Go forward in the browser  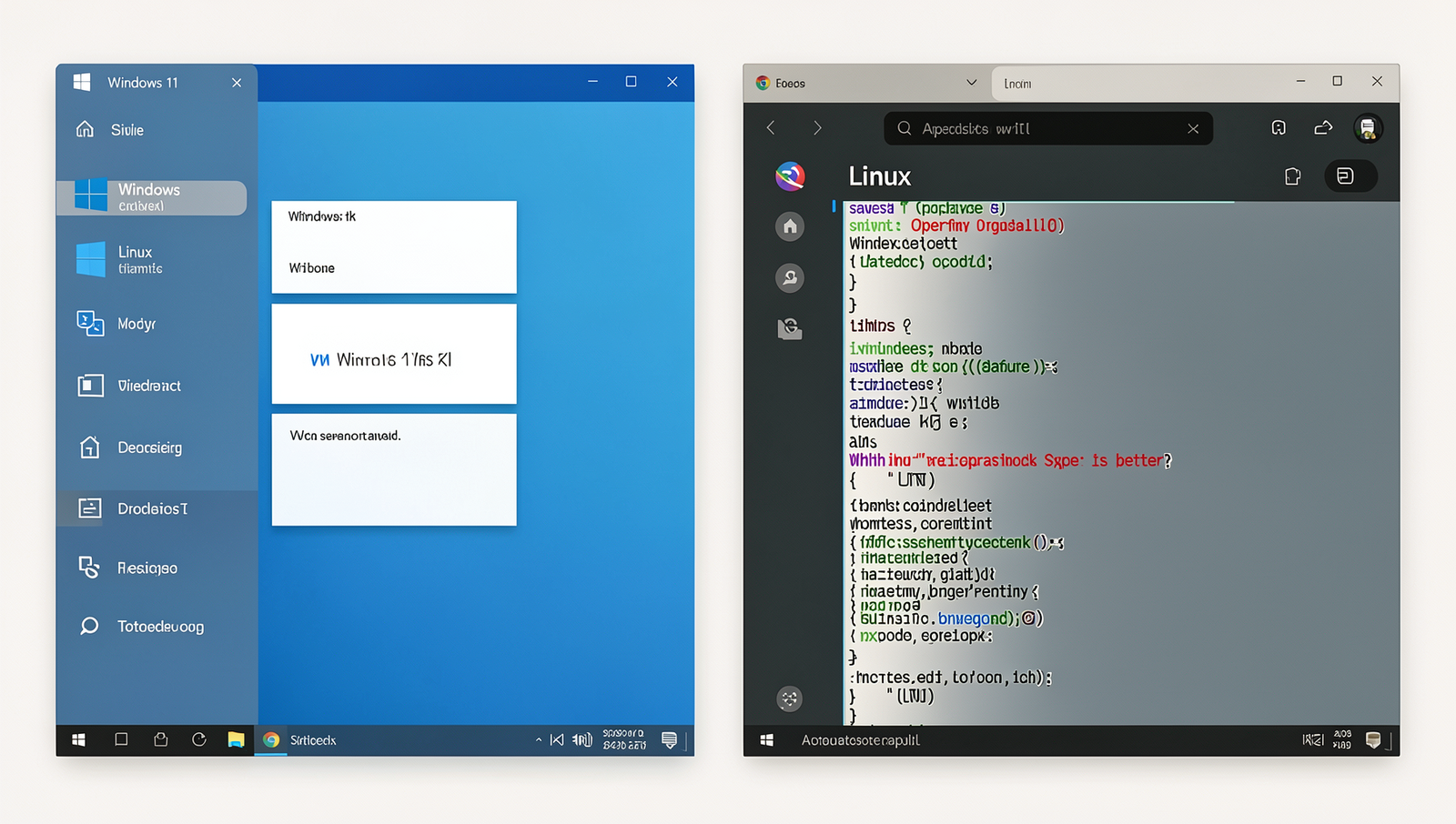pos(817,128)
